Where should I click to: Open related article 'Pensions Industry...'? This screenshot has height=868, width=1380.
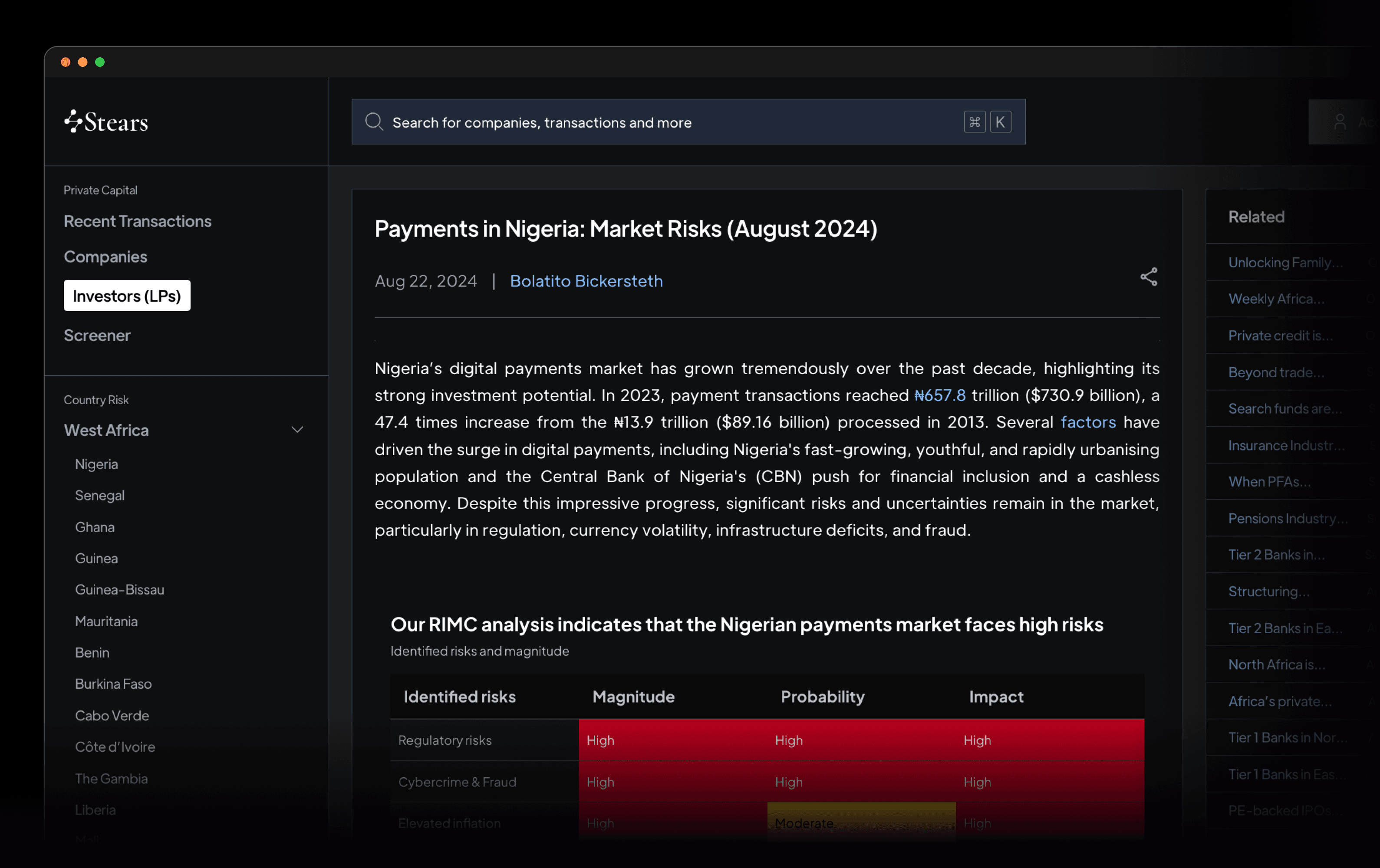coord(1288,519)
